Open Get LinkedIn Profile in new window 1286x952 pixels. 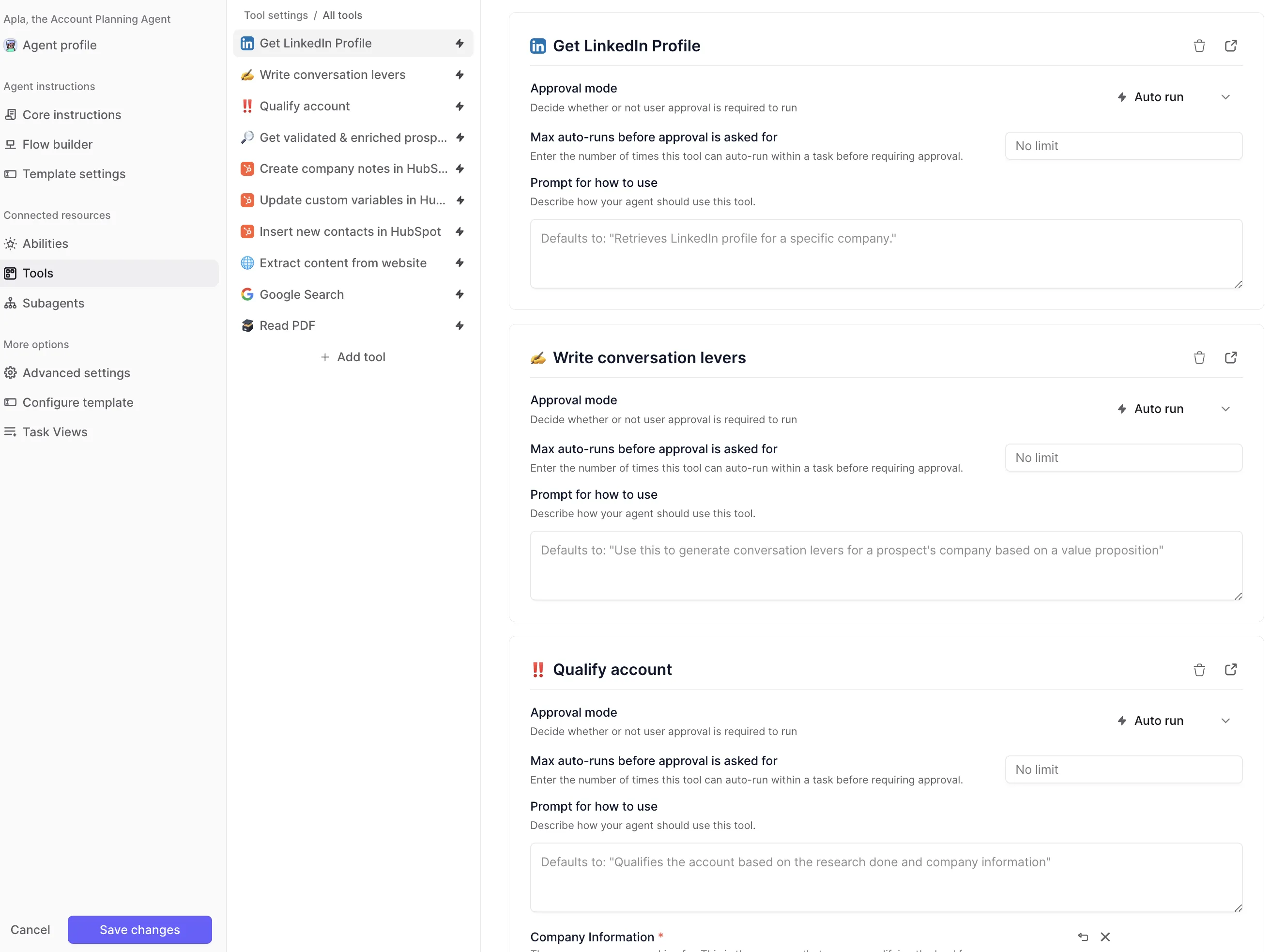click(1230, 46)
